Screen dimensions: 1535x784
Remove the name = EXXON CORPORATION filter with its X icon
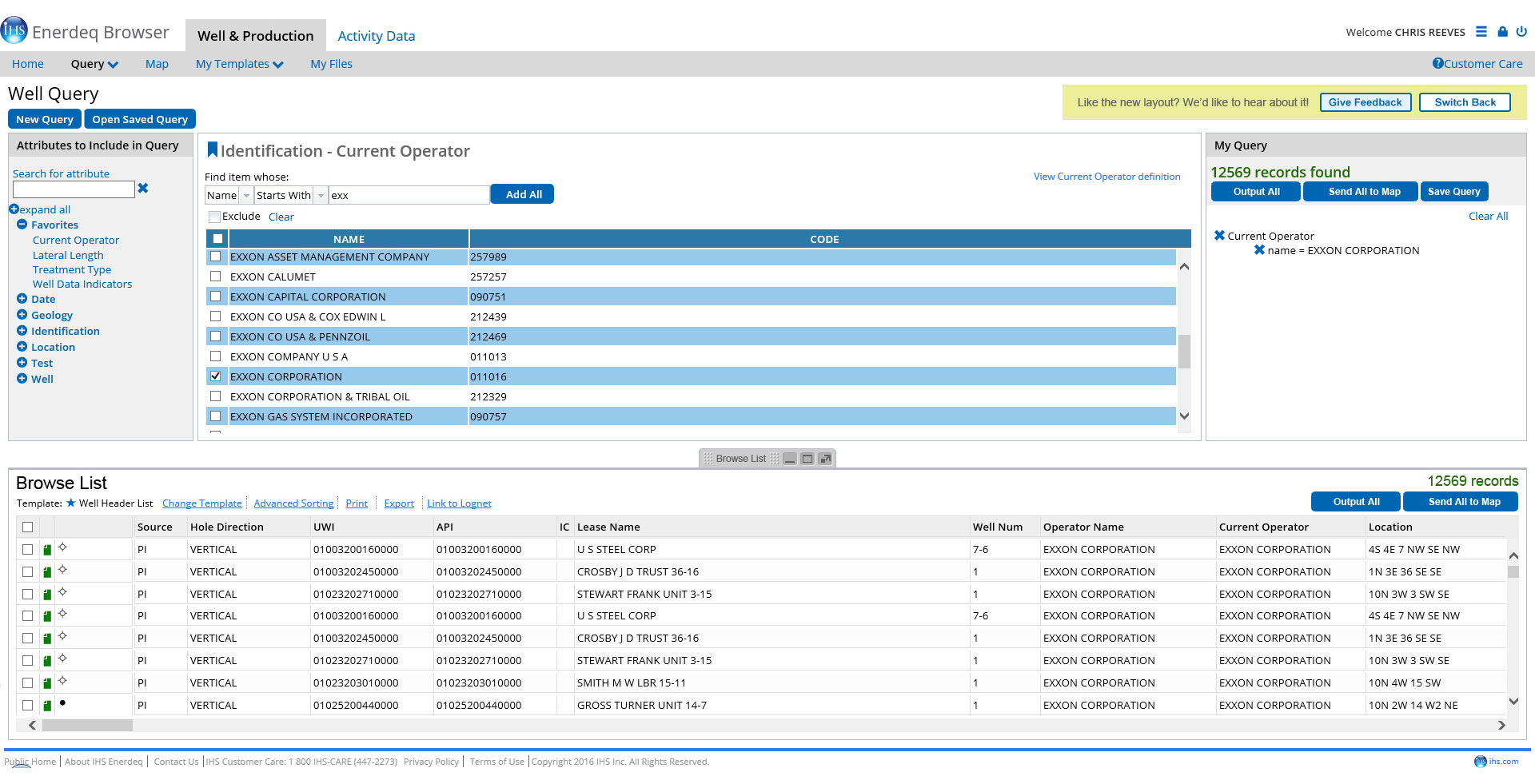(1259, 249)
